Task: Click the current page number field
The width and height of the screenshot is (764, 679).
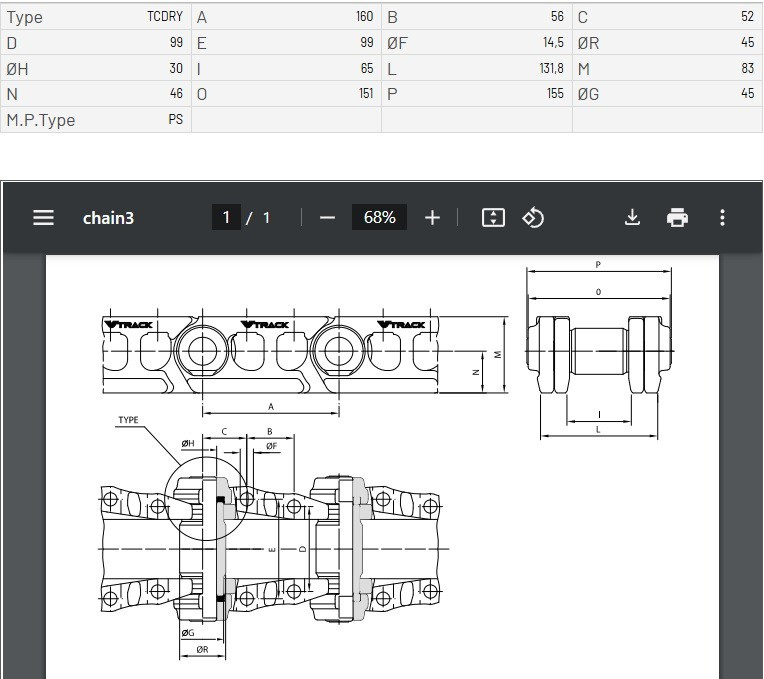Action: pyautogui.click(x=226, y=217)
